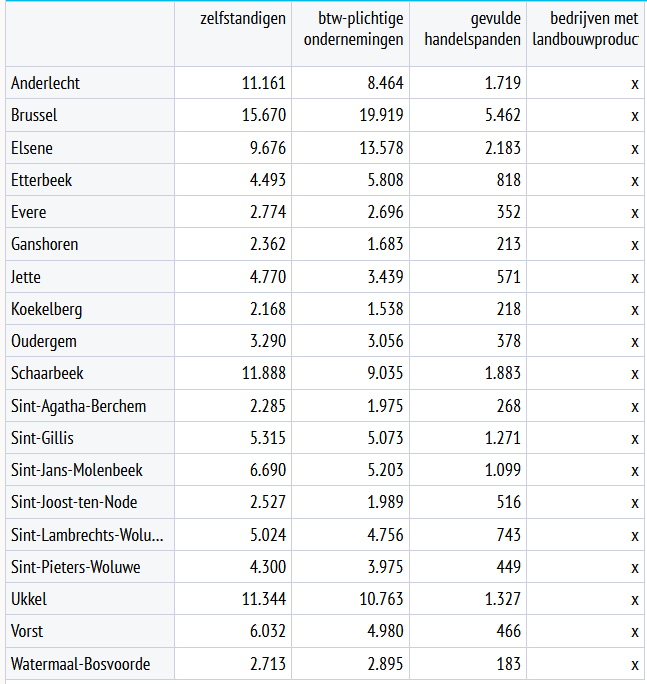Click the 13.578 cell for Elsene
647x684 pixels.
[x=379, y=148]
